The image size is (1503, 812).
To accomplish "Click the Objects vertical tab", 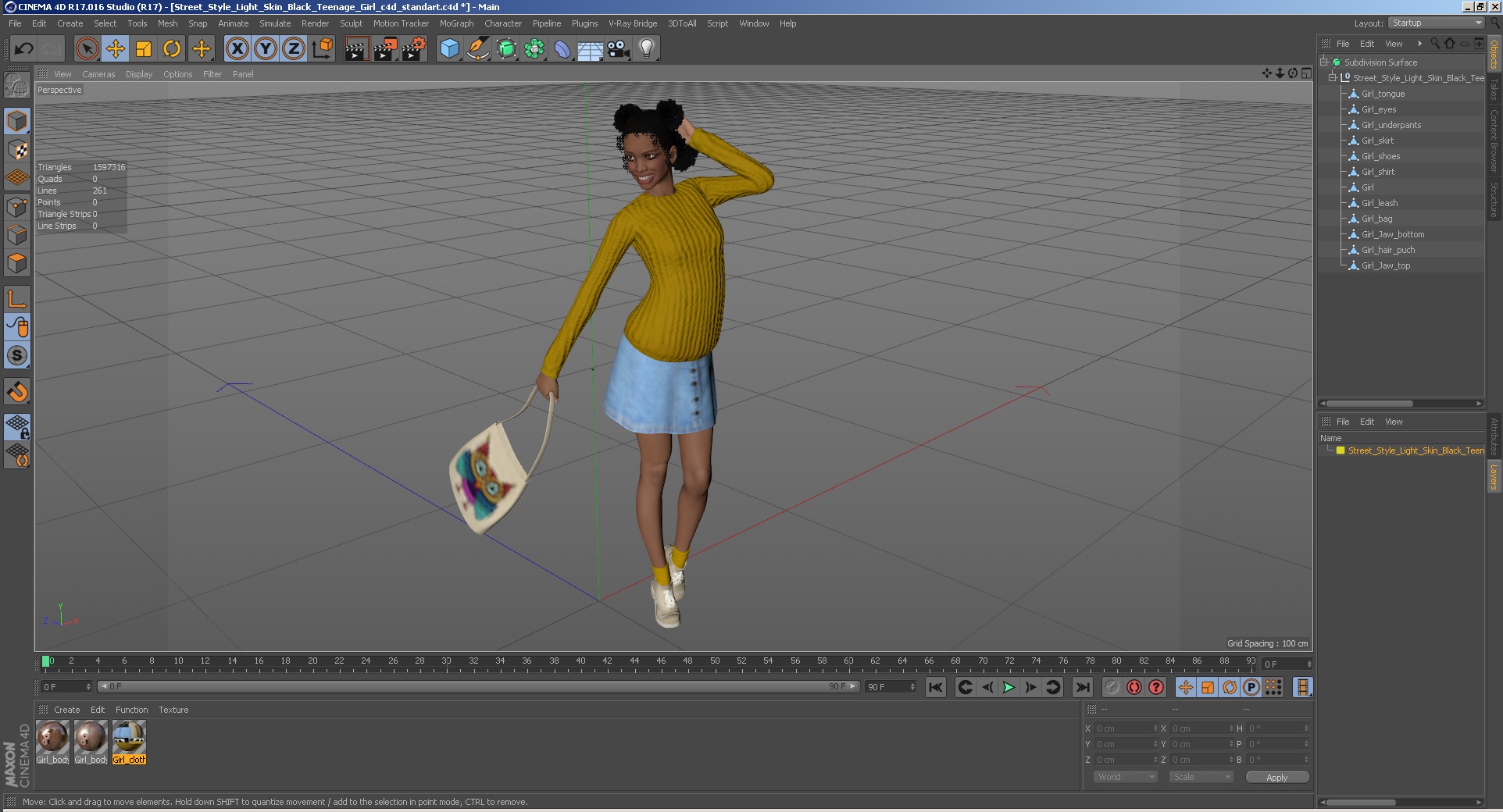I will [1494, 54].
